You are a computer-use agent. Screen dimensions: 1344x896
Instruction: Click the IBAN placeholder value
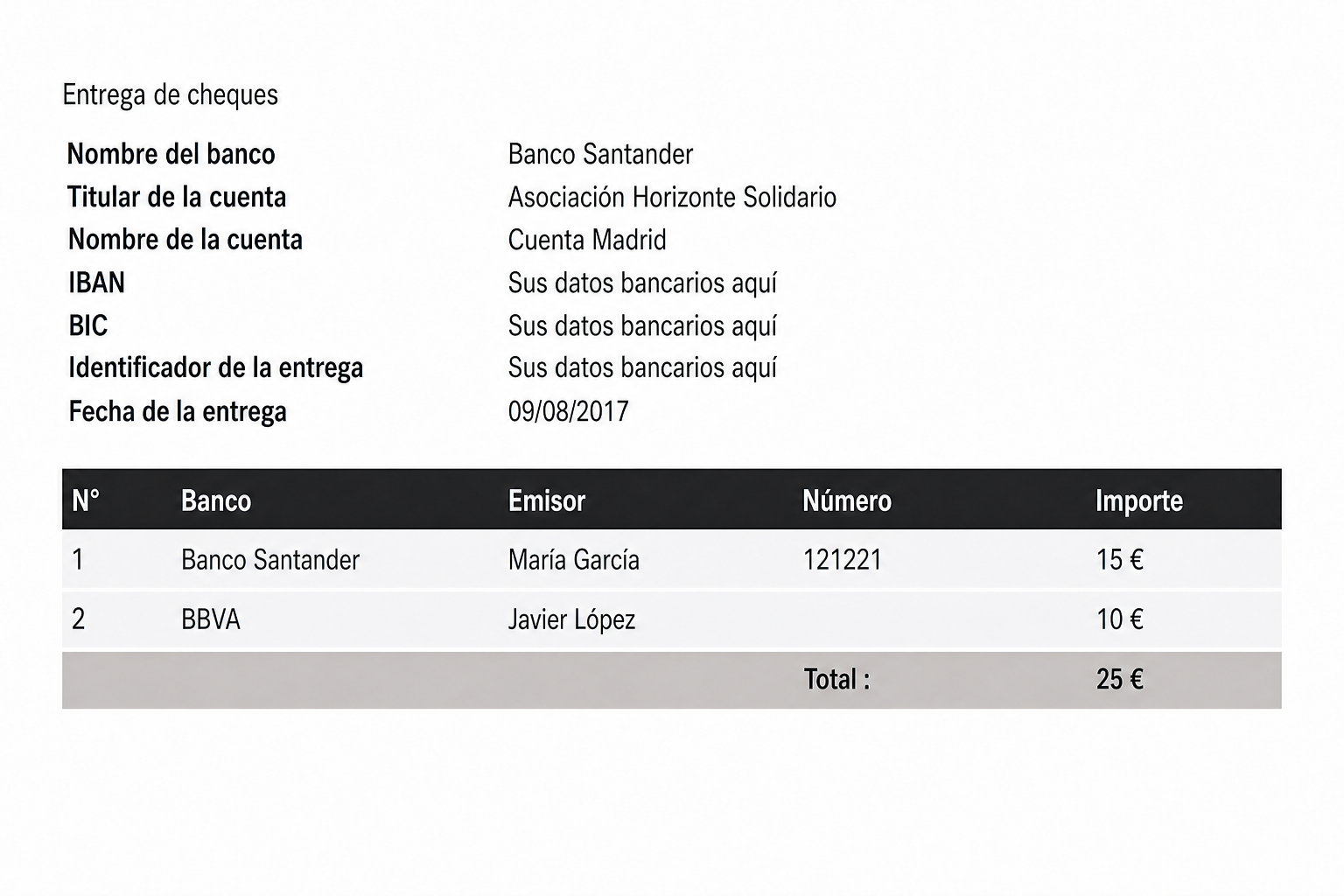point(642,283)
